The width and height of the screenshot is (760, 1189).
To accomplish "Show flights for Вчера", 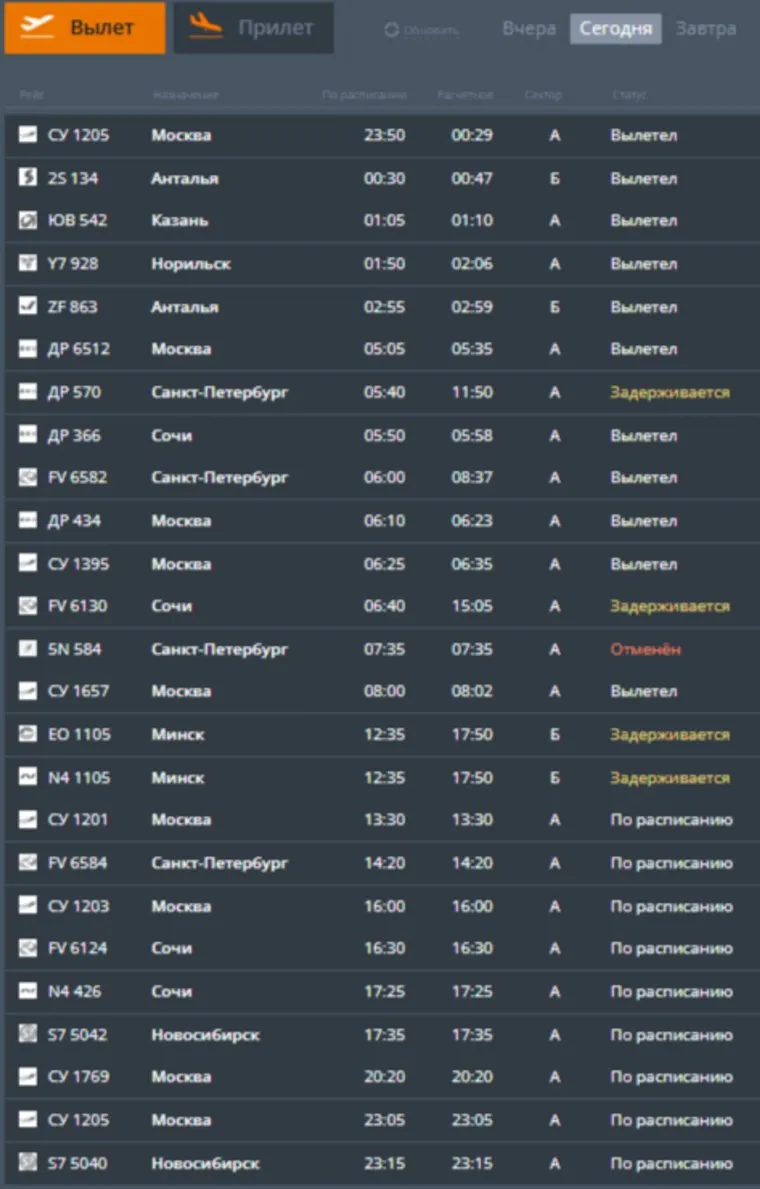I will (529, 29).
